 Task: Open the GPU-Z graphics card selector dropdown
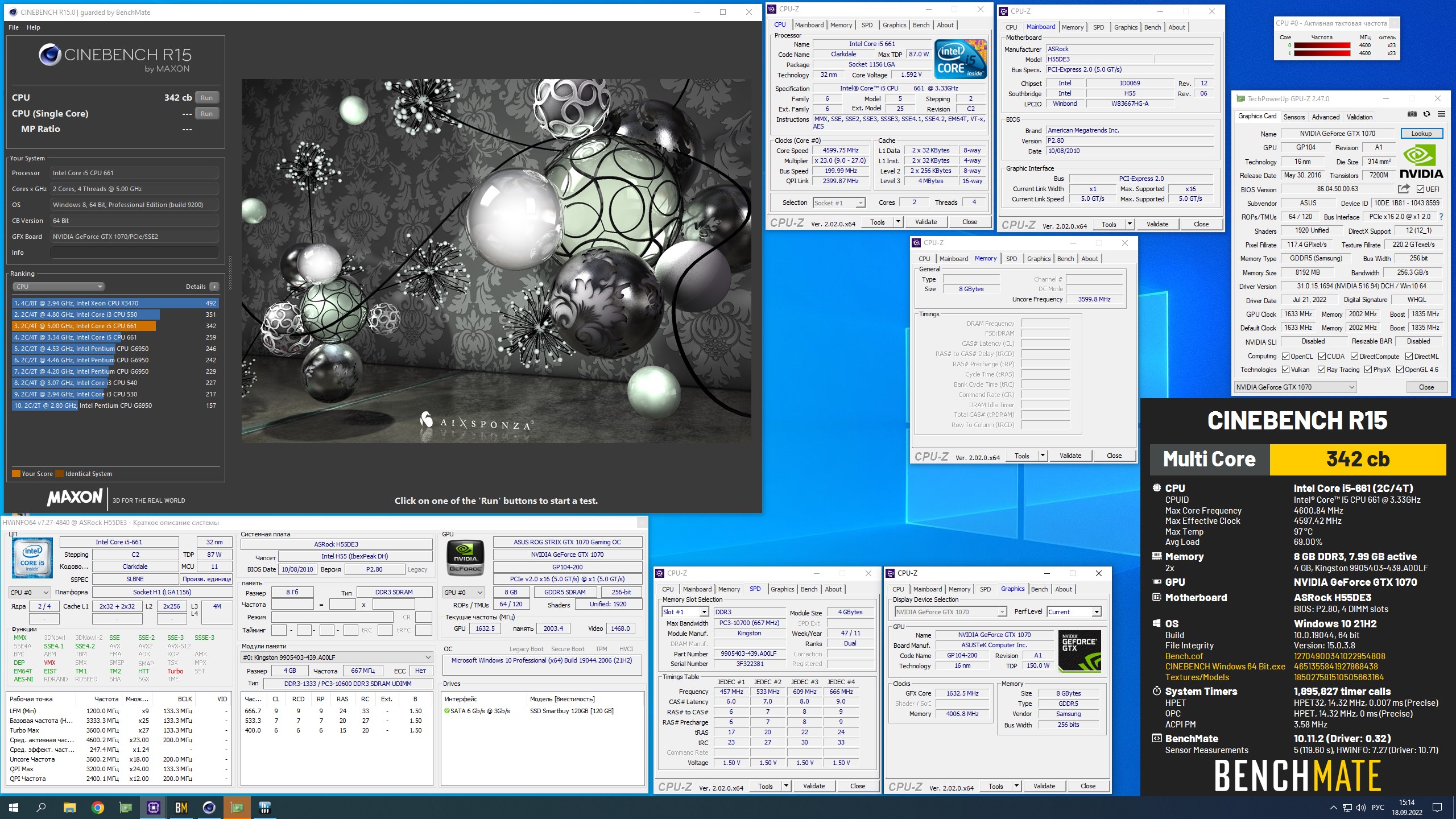coord(1295,387)
